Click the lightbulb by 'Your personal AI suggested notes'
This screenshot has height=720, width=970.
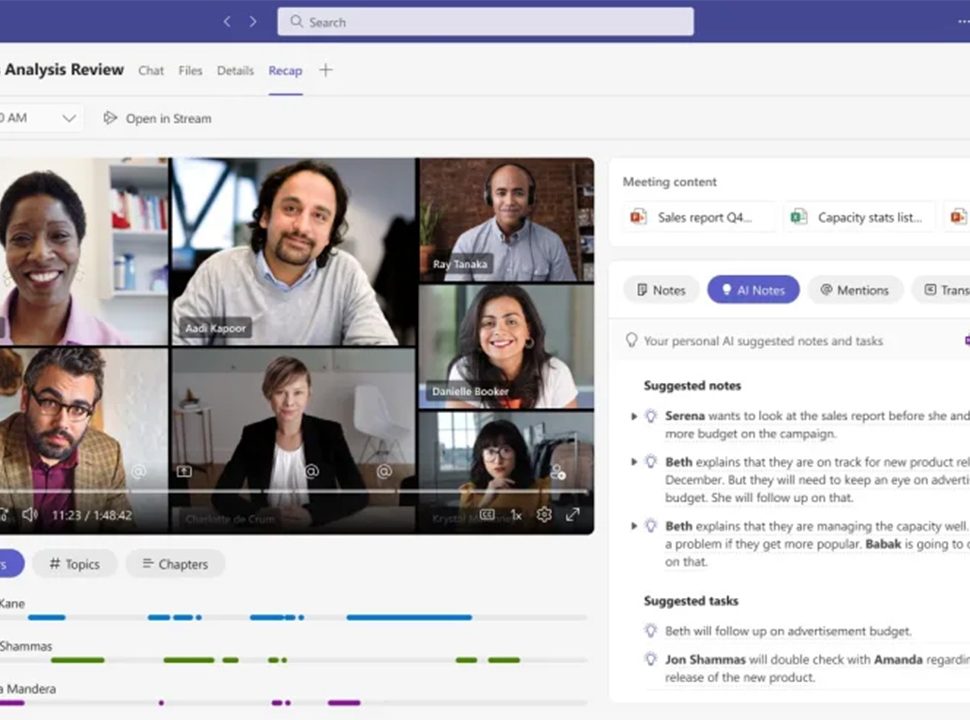click(x=631, y=341)
